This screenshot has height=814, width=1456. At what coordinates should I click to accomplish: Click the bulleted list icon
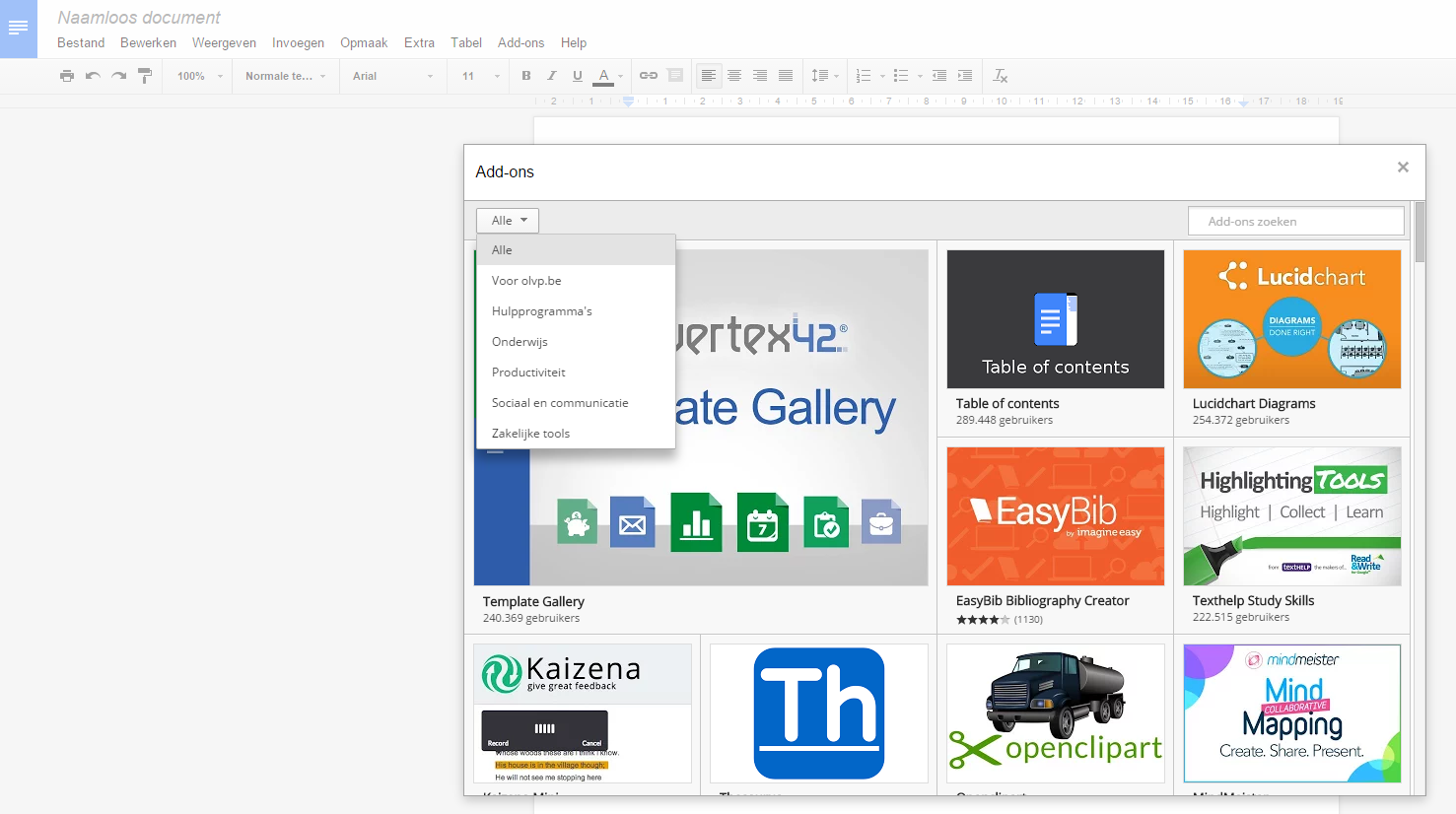pos(901,76)
